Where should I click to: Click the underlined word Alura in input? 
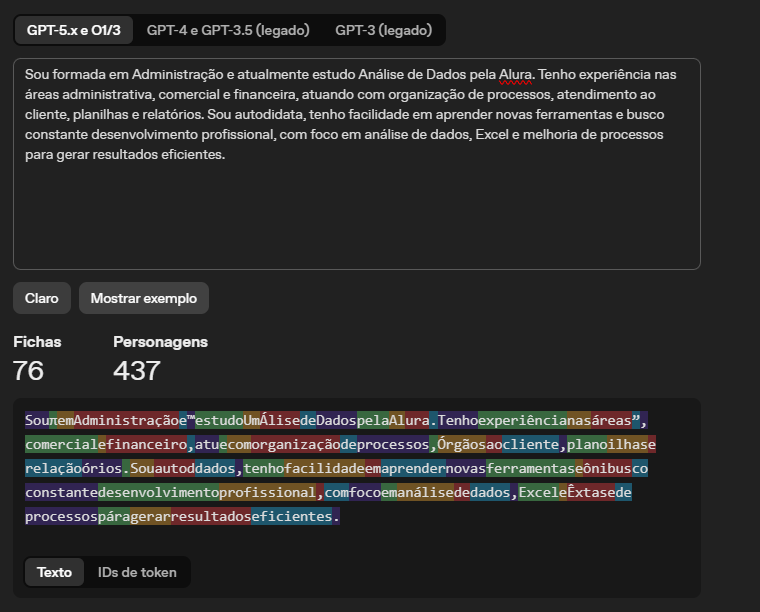(x=515, y=75)
